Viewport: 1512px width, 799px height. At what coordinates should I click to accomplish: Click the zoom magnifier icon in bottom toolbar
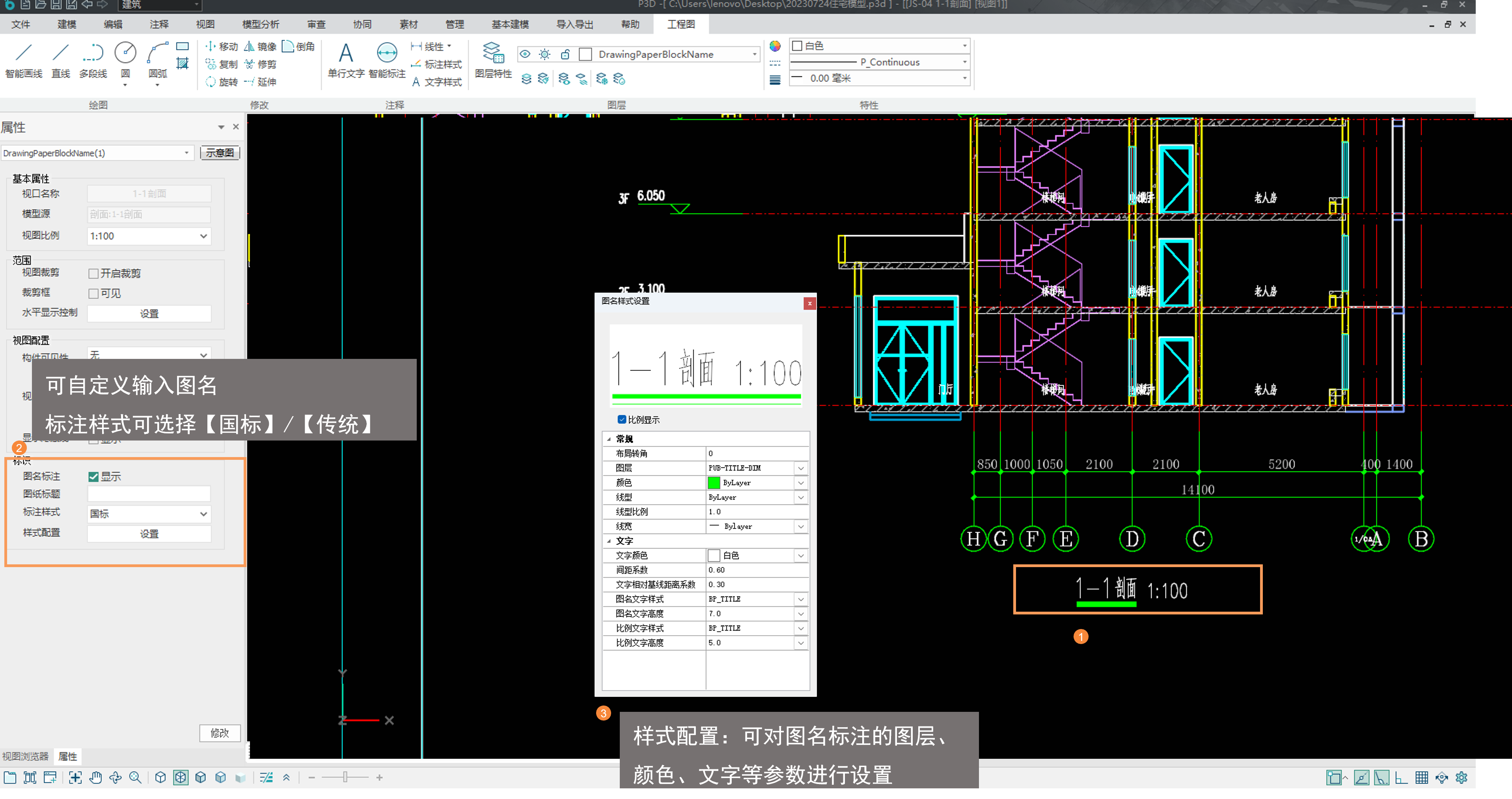(x=135, y=777)
